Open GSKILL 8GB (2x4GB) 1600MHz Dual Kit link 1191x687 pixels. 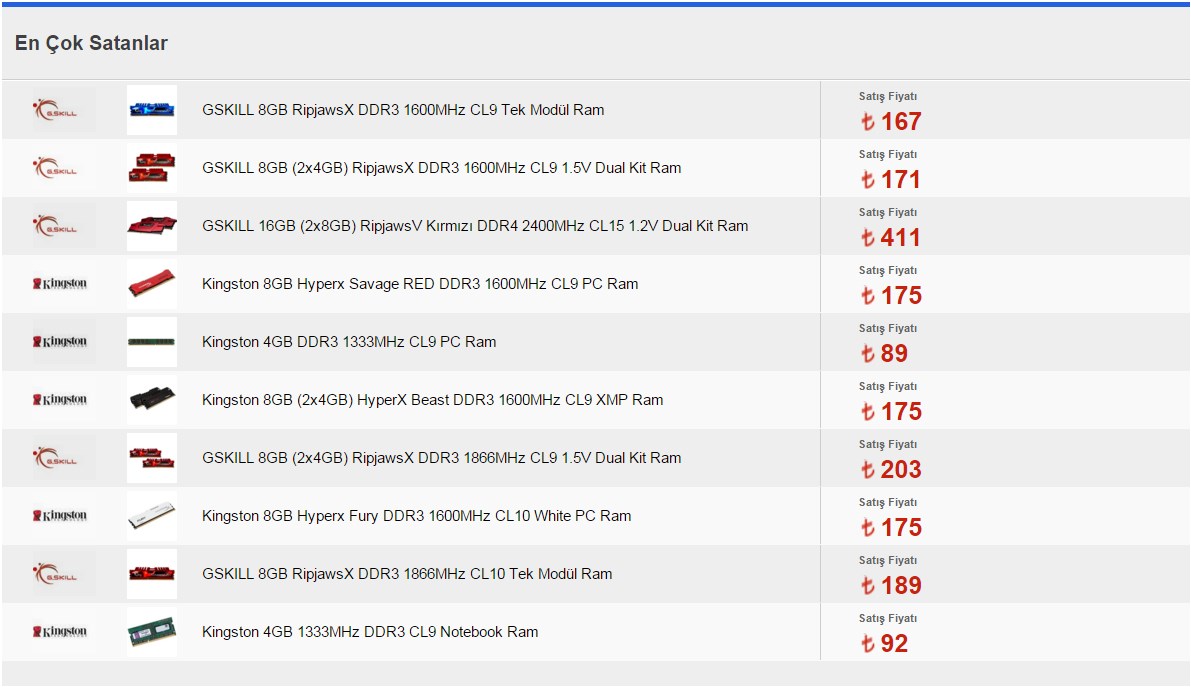pos(441,168)
